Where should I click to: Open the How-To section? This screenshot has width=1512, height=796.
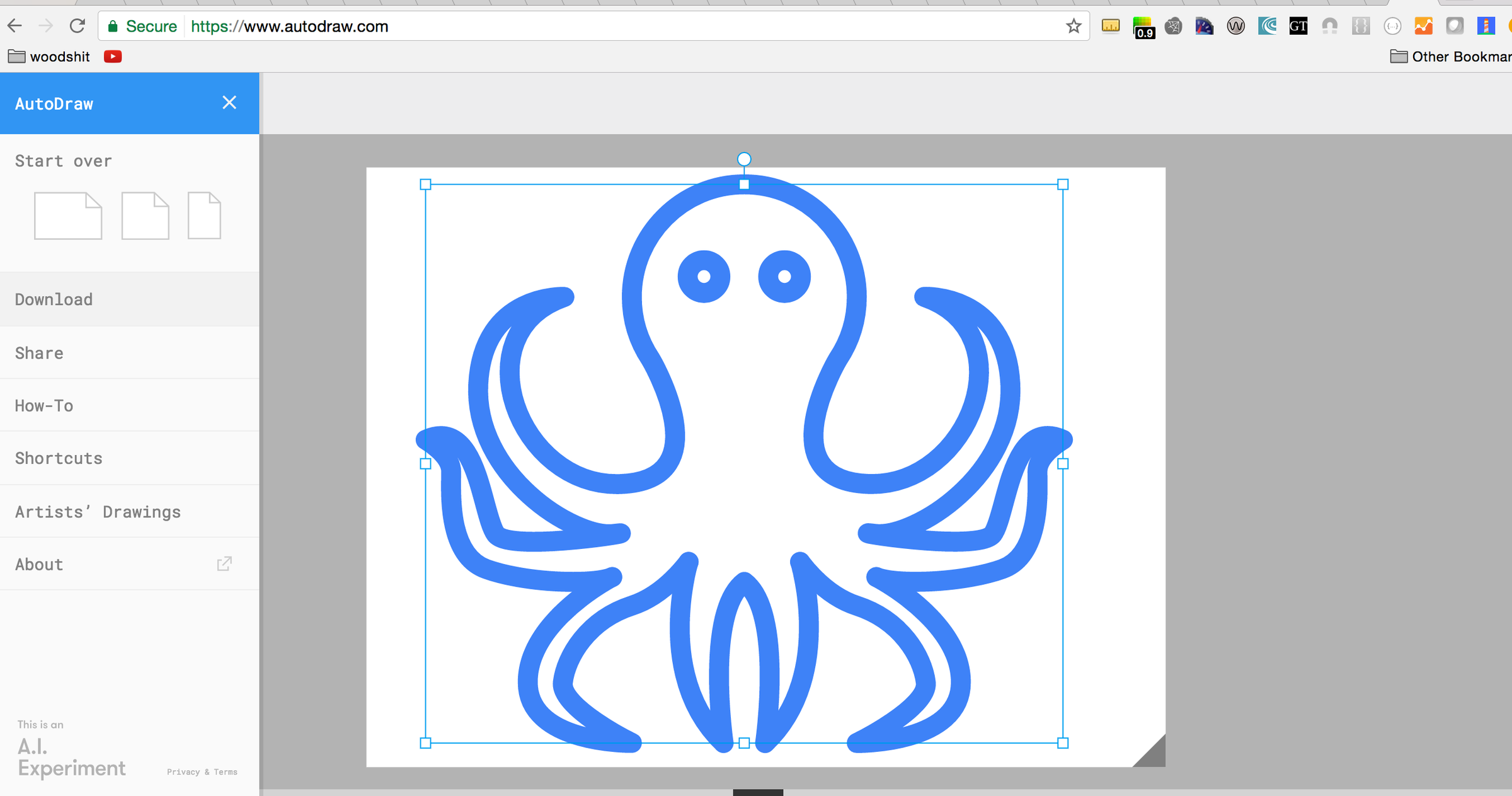(43, 405)
